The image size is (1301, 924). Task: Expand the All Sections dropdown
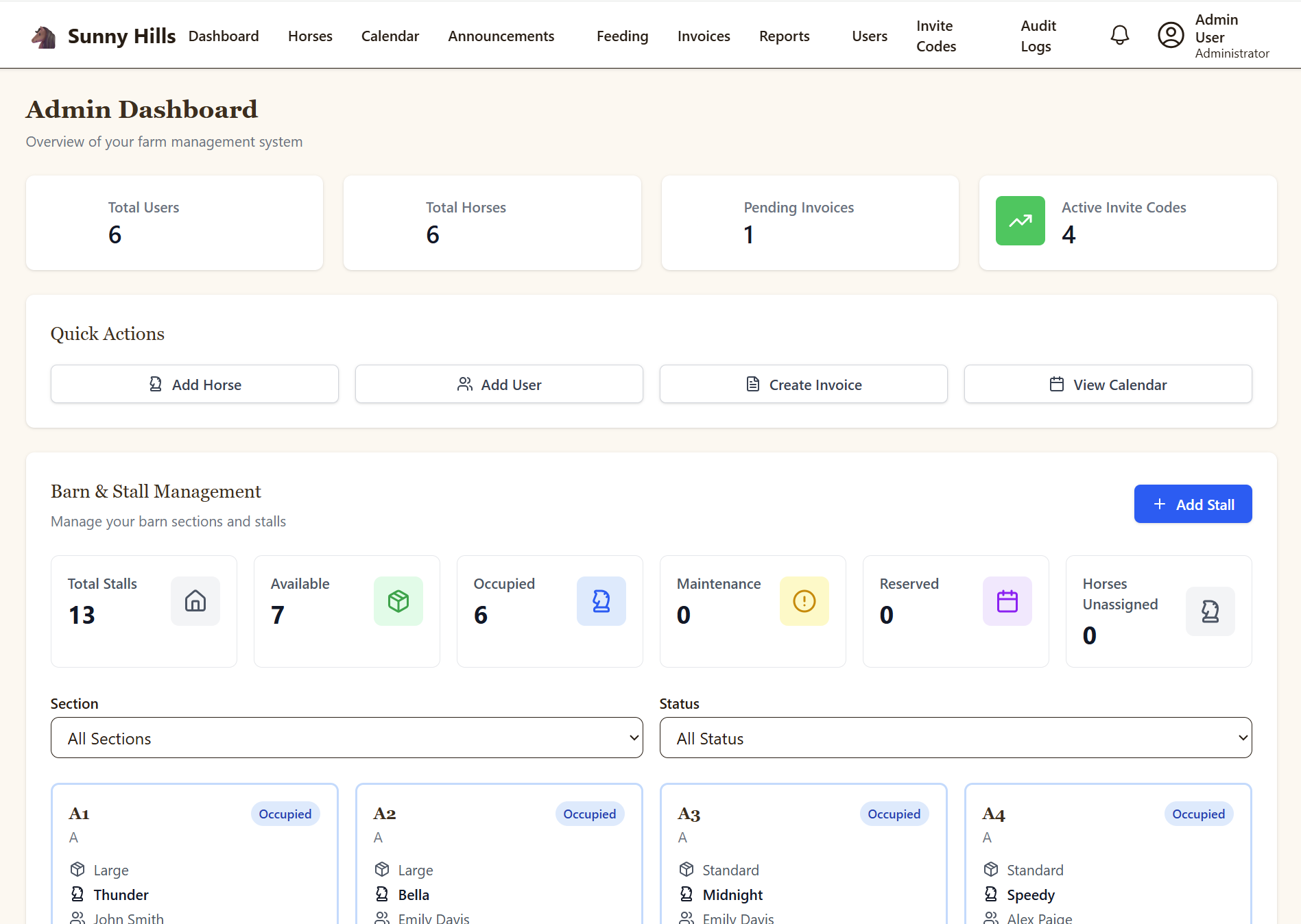[x=347, y=738]
